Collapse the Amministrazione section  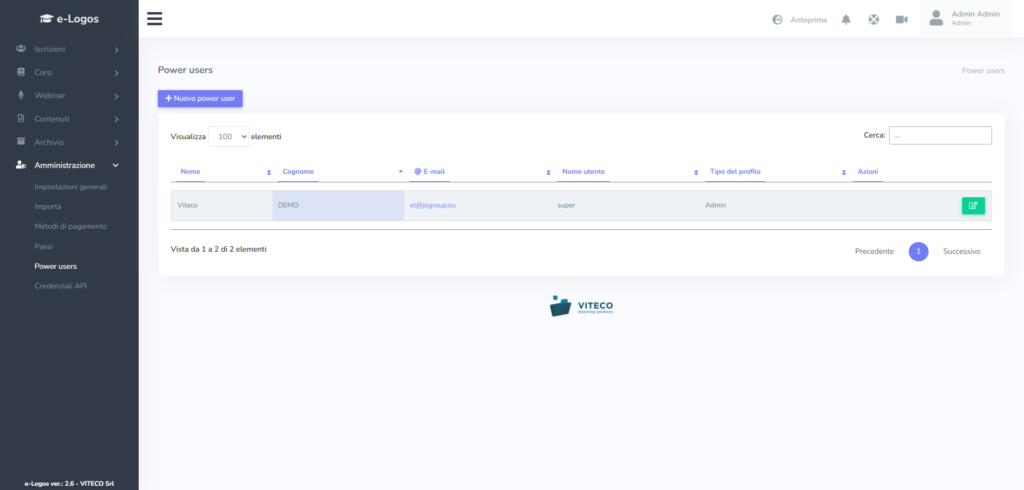click(x=68, y=165)
